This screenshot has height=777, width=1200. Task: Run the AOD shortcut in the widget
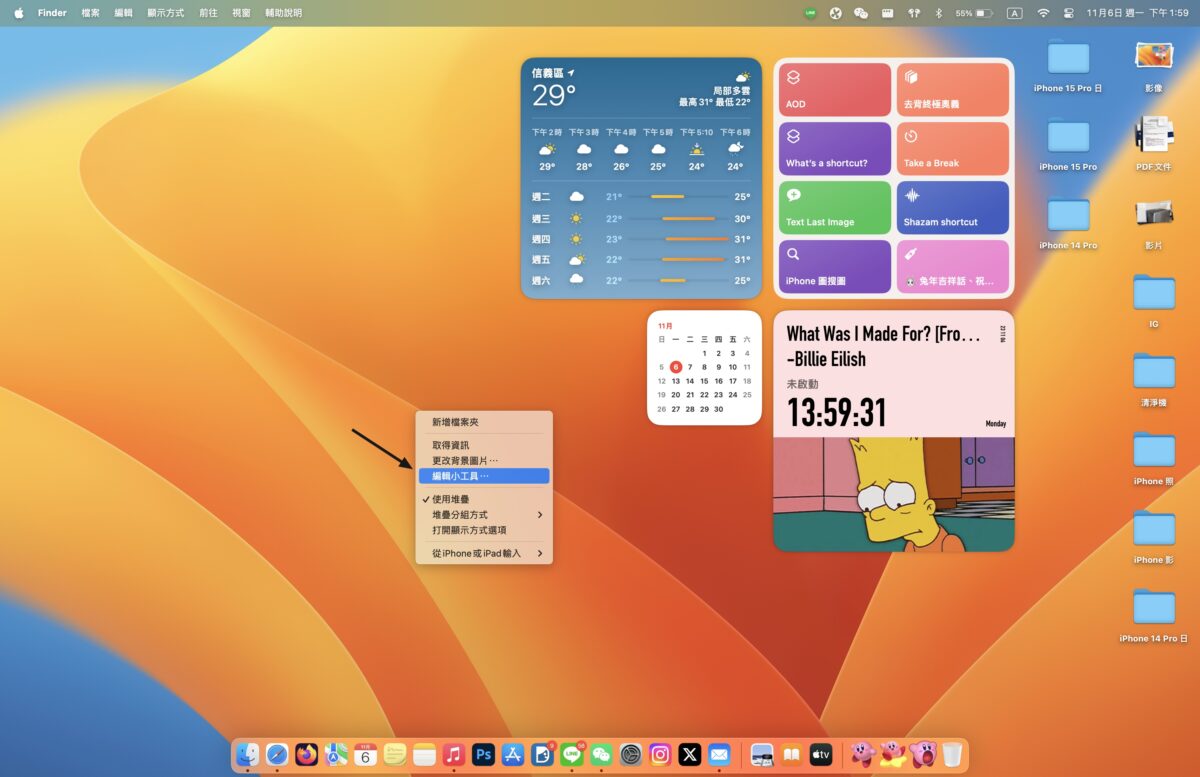click(835, 90)
